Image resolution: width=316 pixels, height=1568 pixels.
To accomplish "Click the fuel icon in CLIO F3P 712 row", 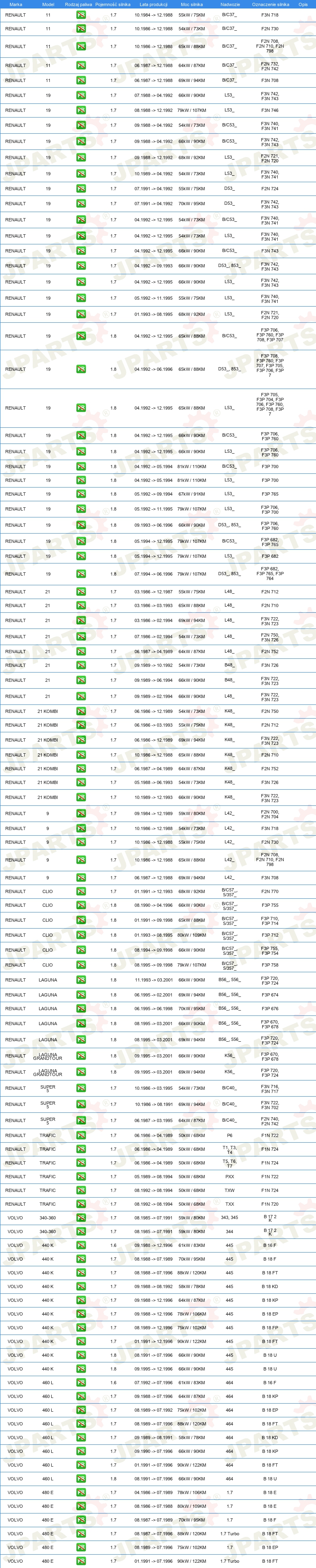I will click(x=81, y=935).
